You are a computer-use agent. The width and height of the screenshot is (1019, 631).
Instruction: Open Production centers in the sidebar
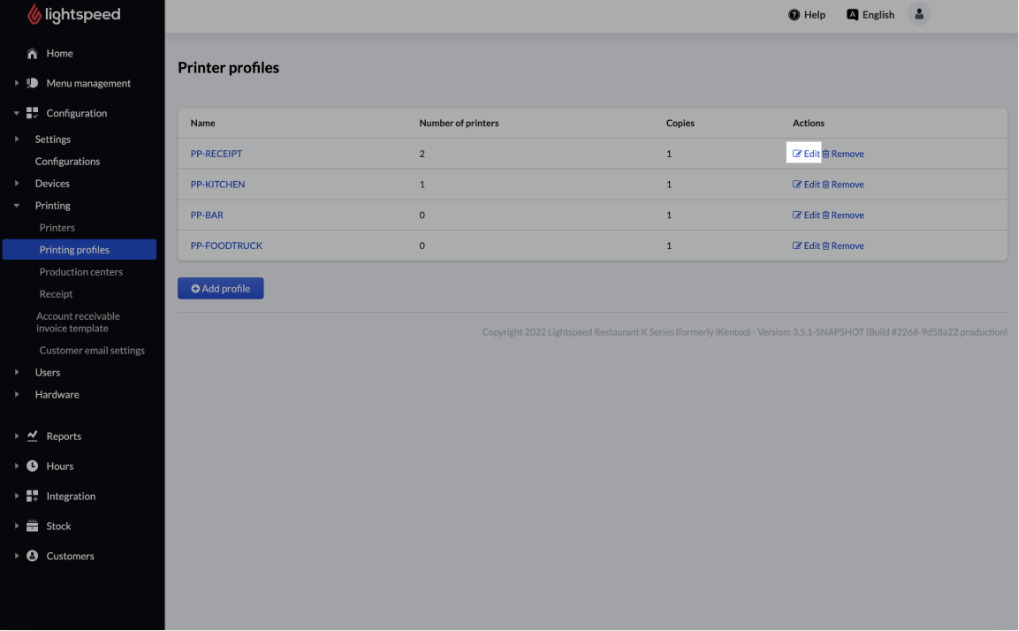[81, 272]
